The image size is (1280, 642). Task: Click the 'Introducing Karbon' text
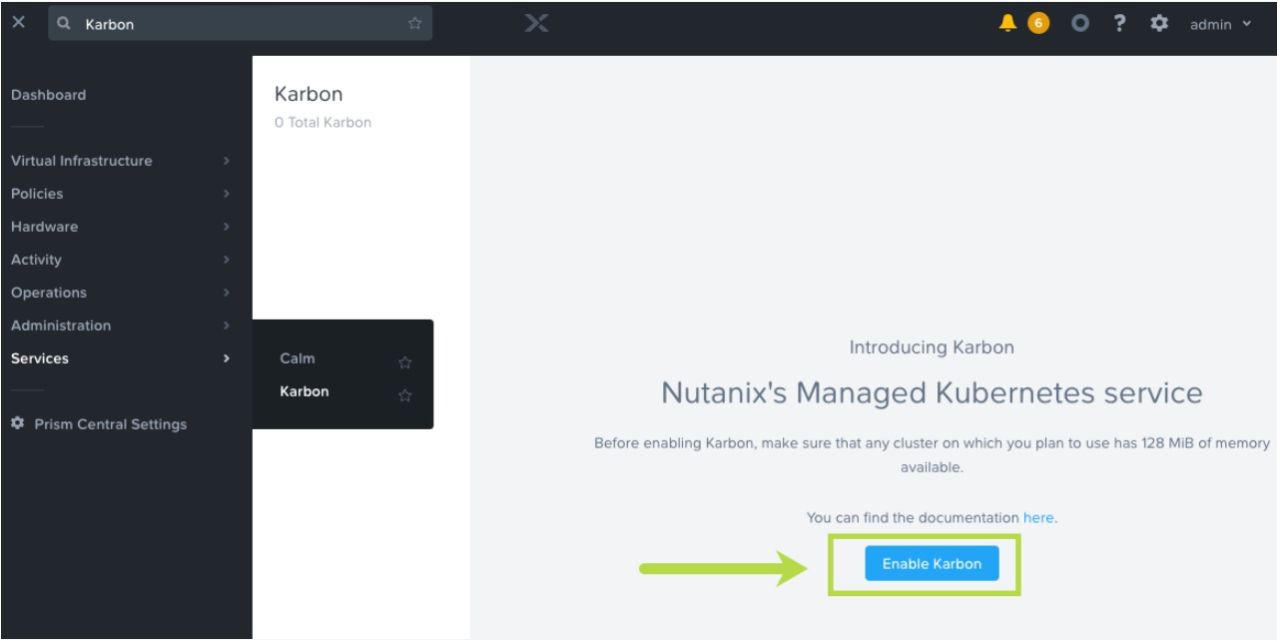coord(932,348)
